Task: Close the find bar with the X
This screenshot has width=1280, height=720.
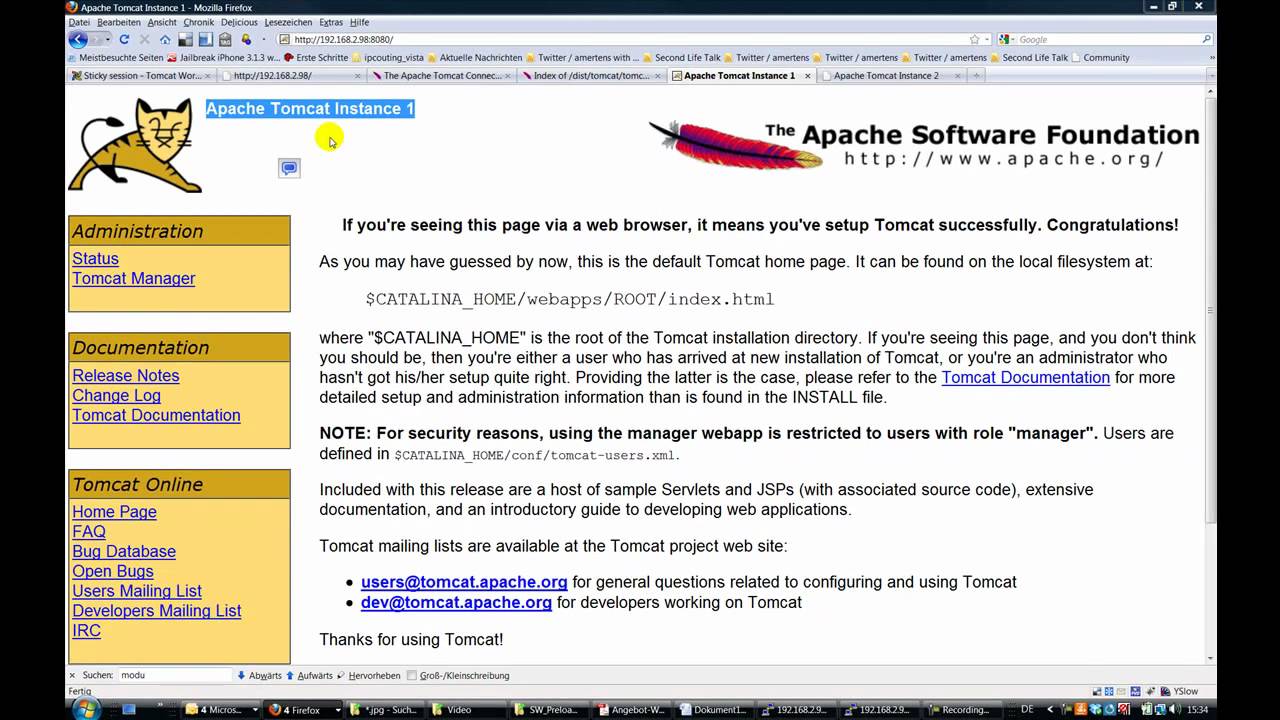Action: [x=72, y=675]
